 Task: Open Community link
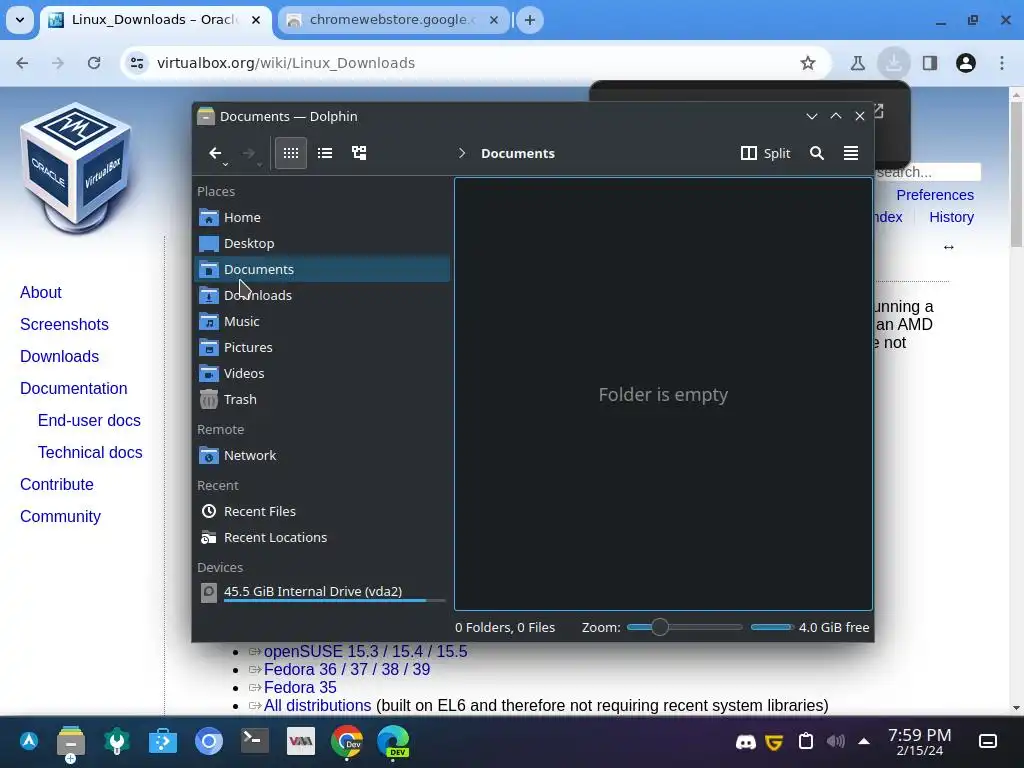(60, 516)
